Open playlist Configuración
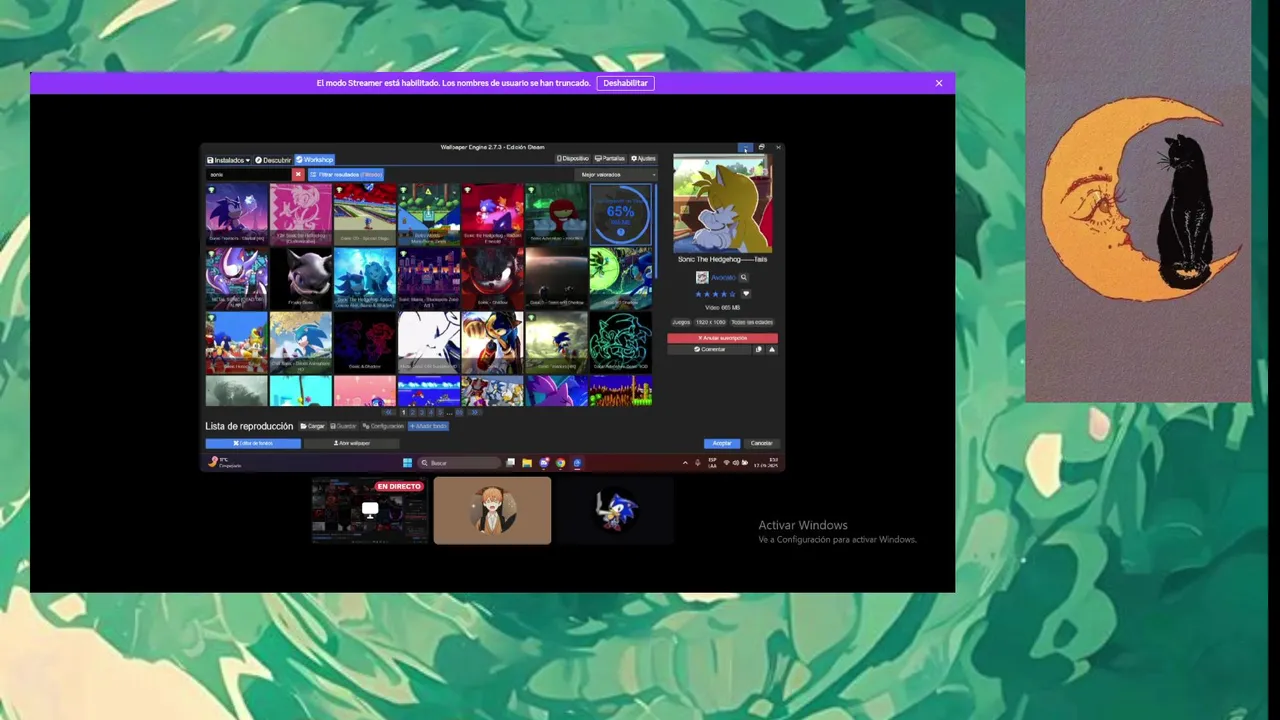 (x=383, y=426)
